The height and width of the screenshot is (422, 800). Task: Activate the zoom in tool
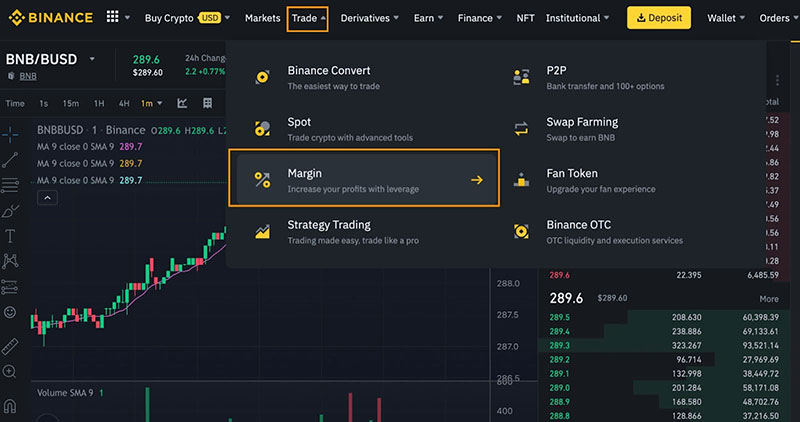10,372
